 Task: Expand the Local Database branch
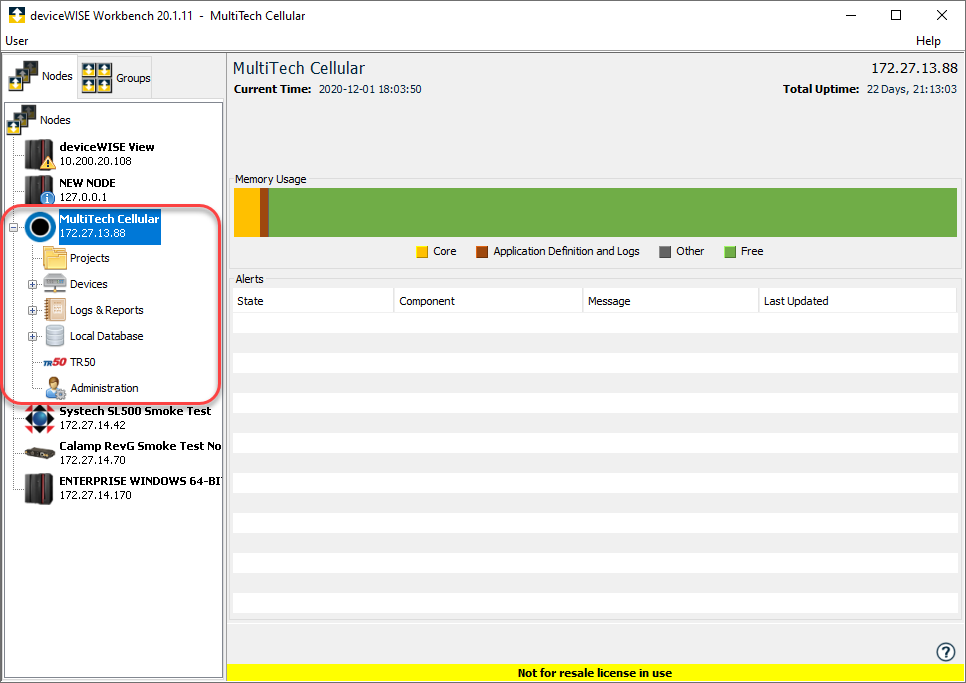[x=32, y=336]
